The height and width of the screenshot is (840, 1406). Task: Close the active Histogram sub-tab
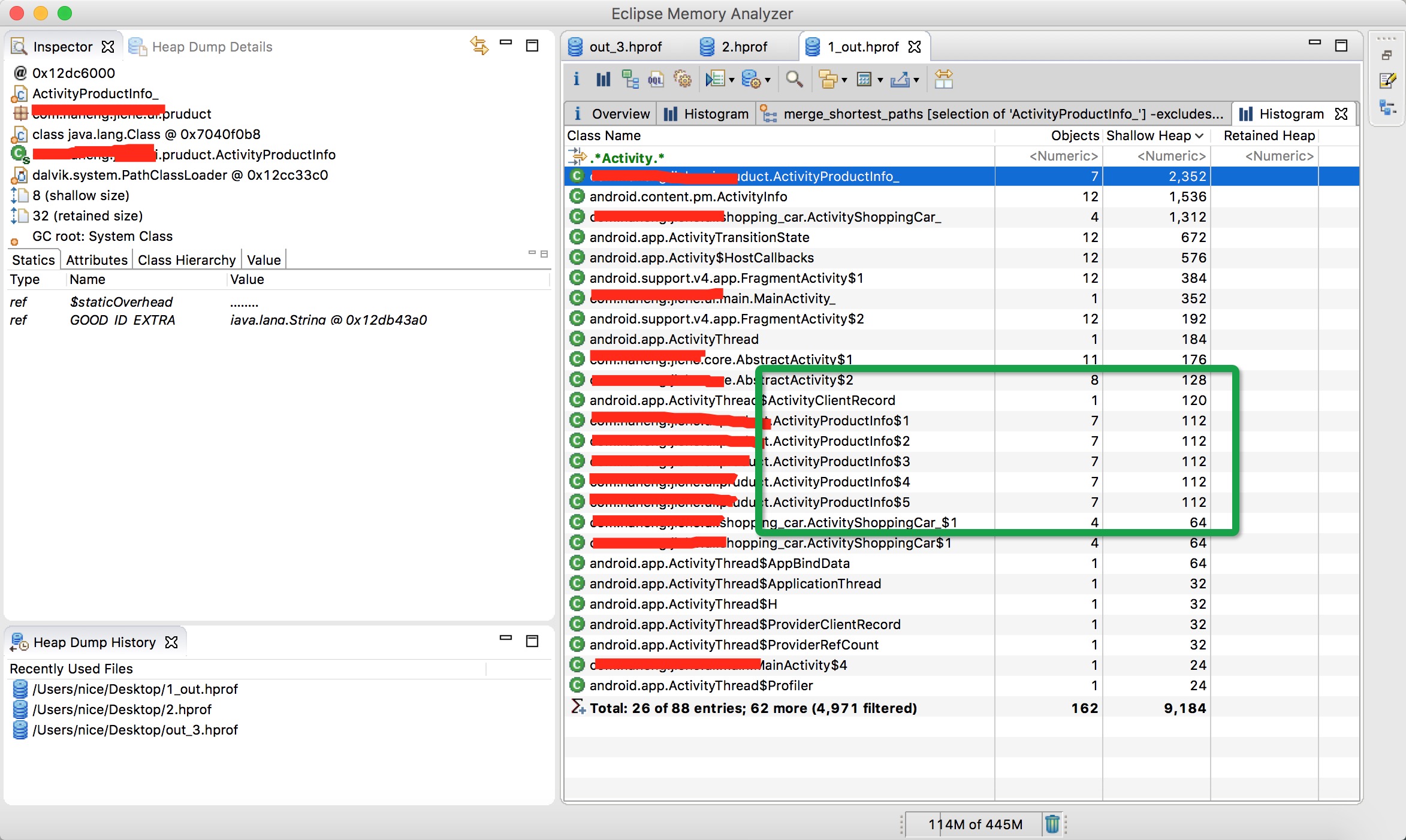(1342, 114)
